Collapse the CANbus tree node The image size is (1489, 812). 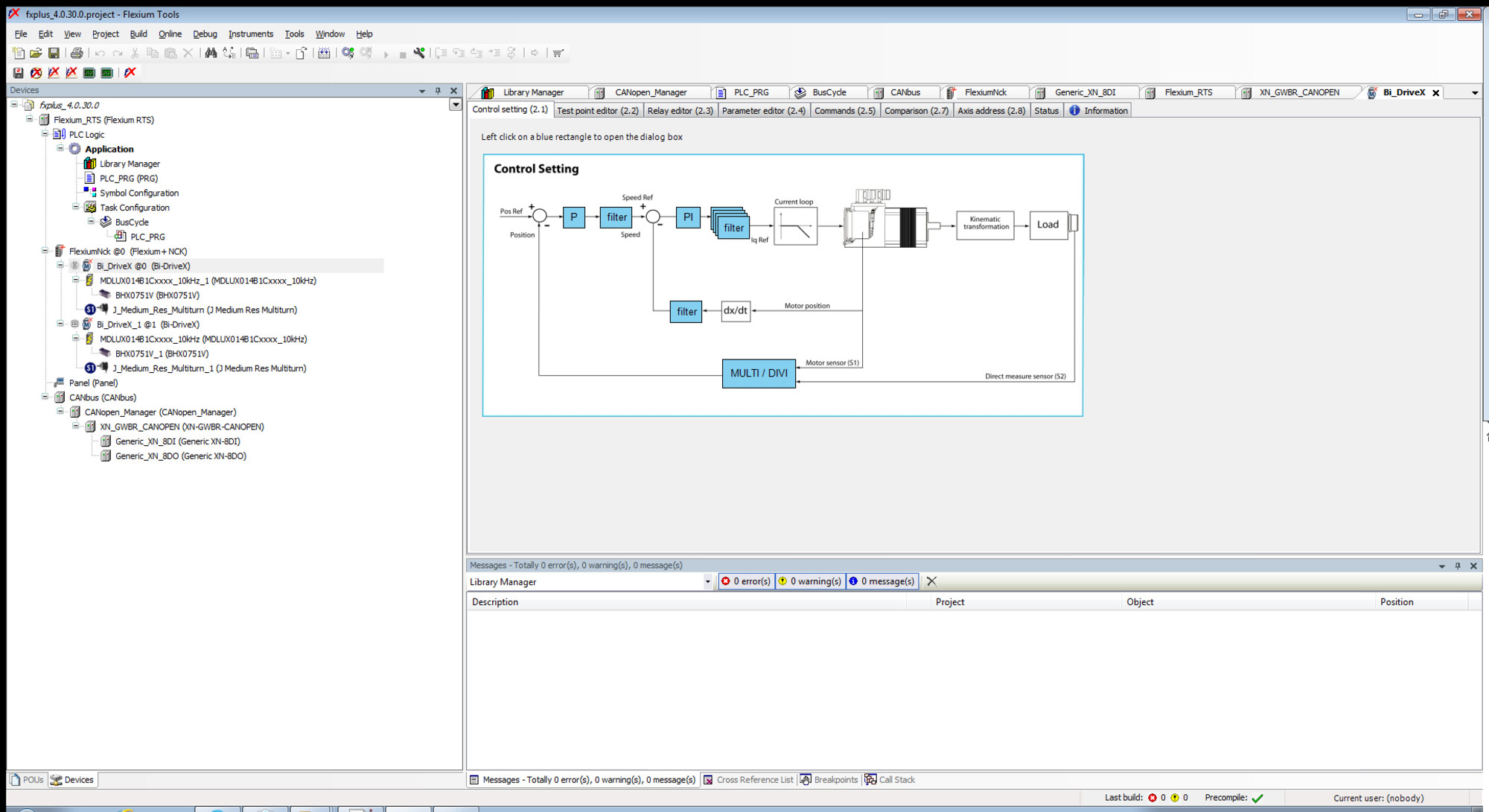pos(45,397)
